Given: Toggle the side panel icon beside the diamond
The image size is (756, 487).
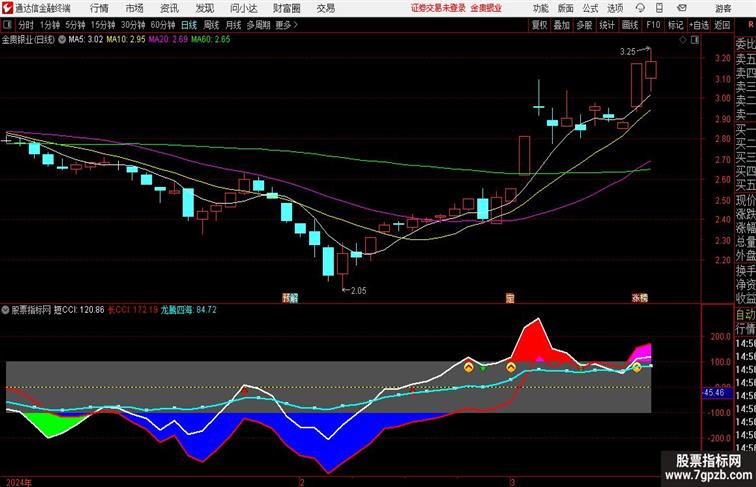Looking at the screenshot, I should coord(695,40).
